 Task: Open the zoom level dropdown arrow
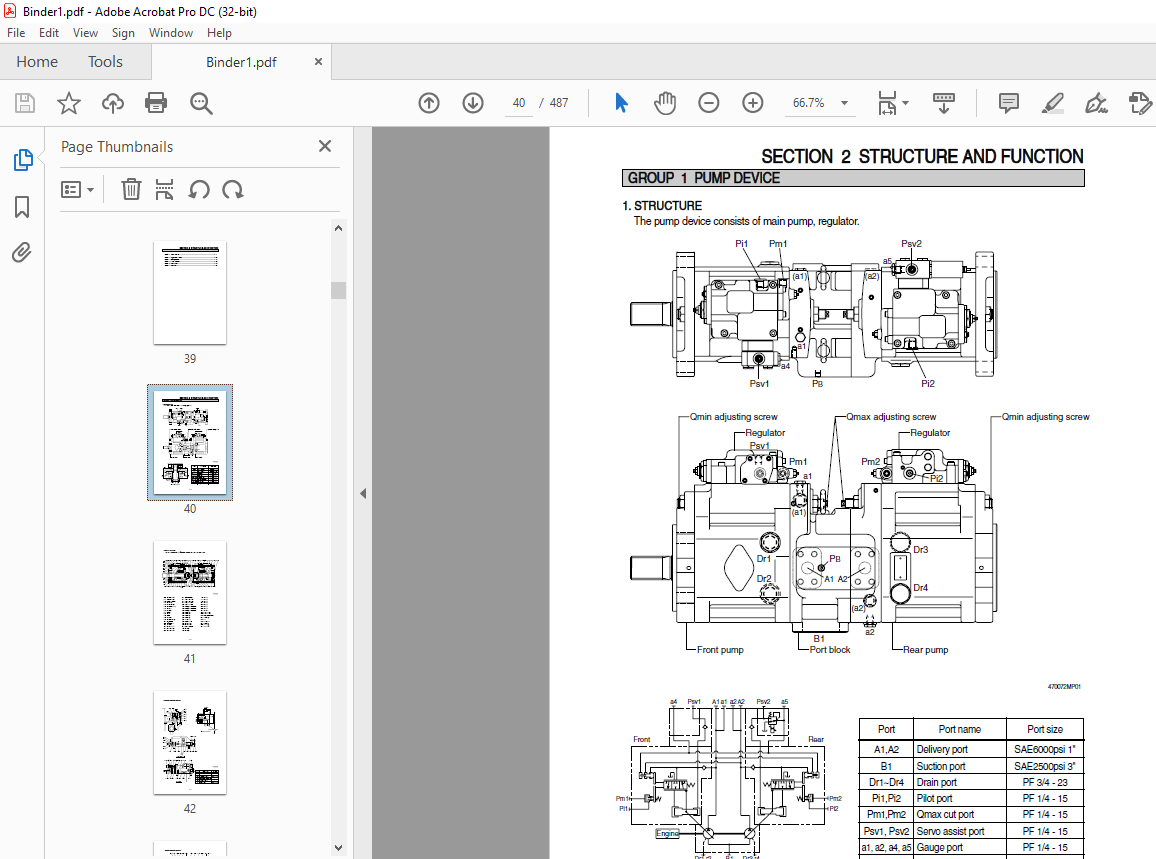pyautogui.click(x=845, y=103)
